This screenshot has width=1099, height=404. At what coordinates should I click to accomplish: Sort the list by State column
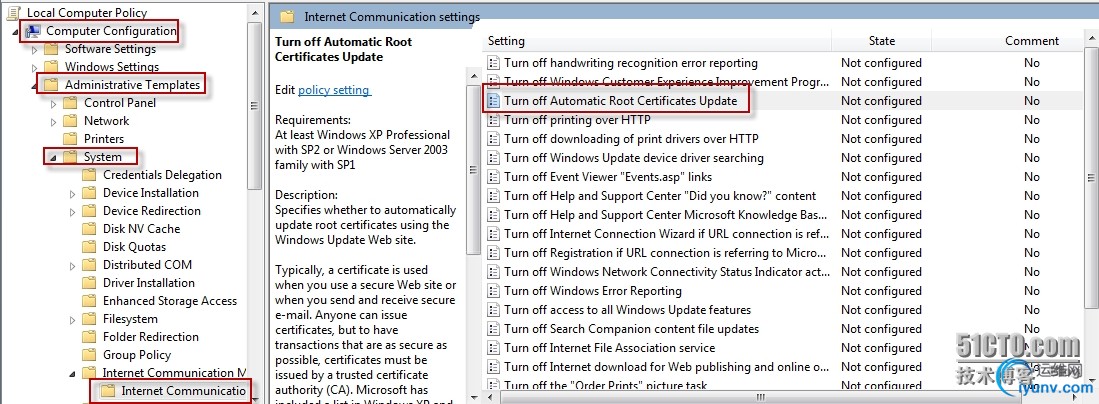(882, 41)
